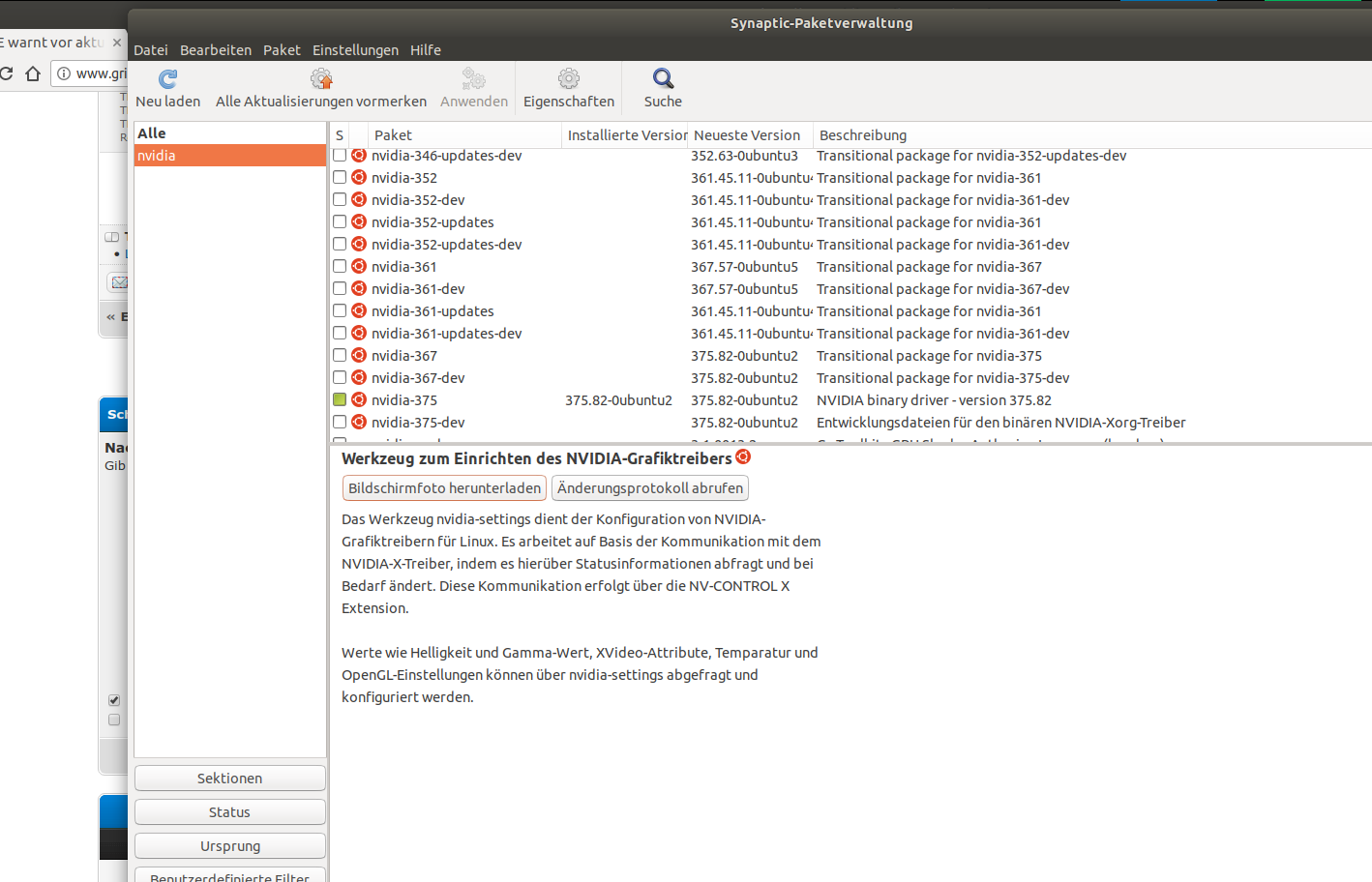The image size is (1372, 882).
Task: Open the Bearbeiten menu
Action: 216,50
